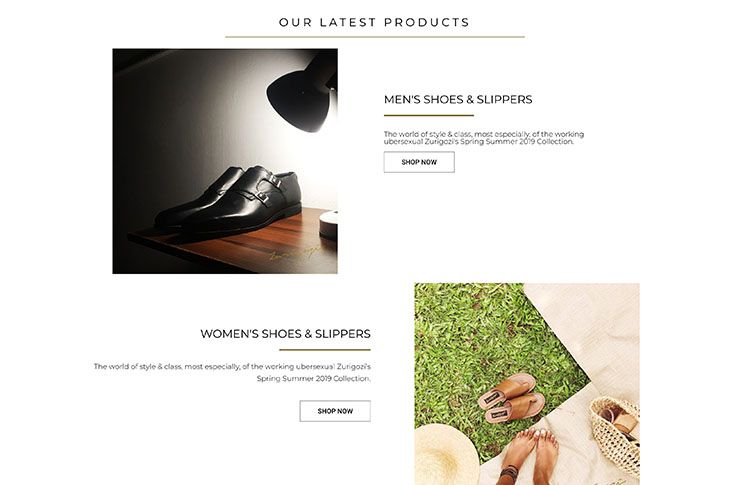This screenshot has height=485, width=750.
Task: Click SHOP NOW under Men's Shoes & Slippers
Action: [419, 162]
